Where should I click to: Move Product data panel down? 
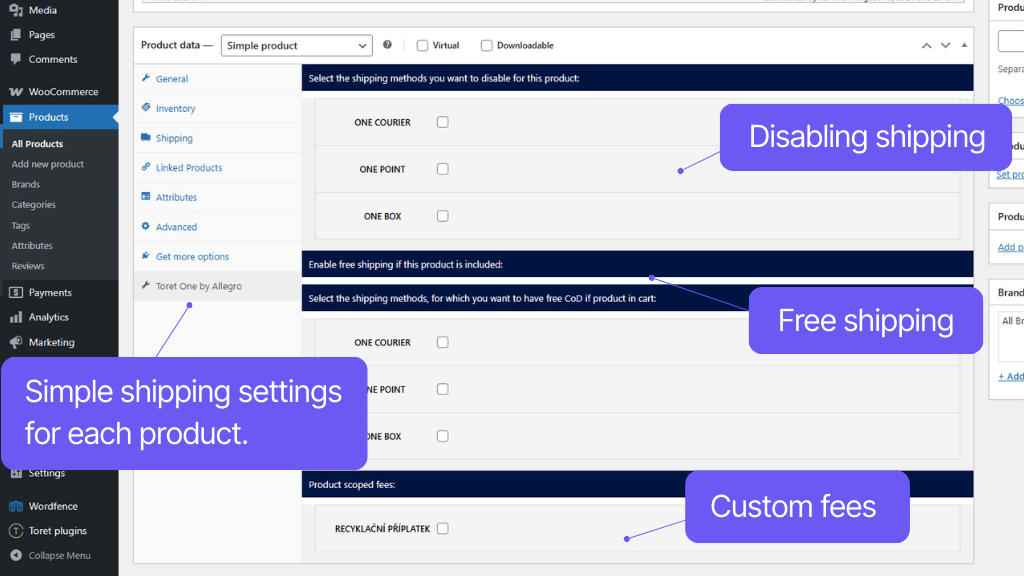945,46
